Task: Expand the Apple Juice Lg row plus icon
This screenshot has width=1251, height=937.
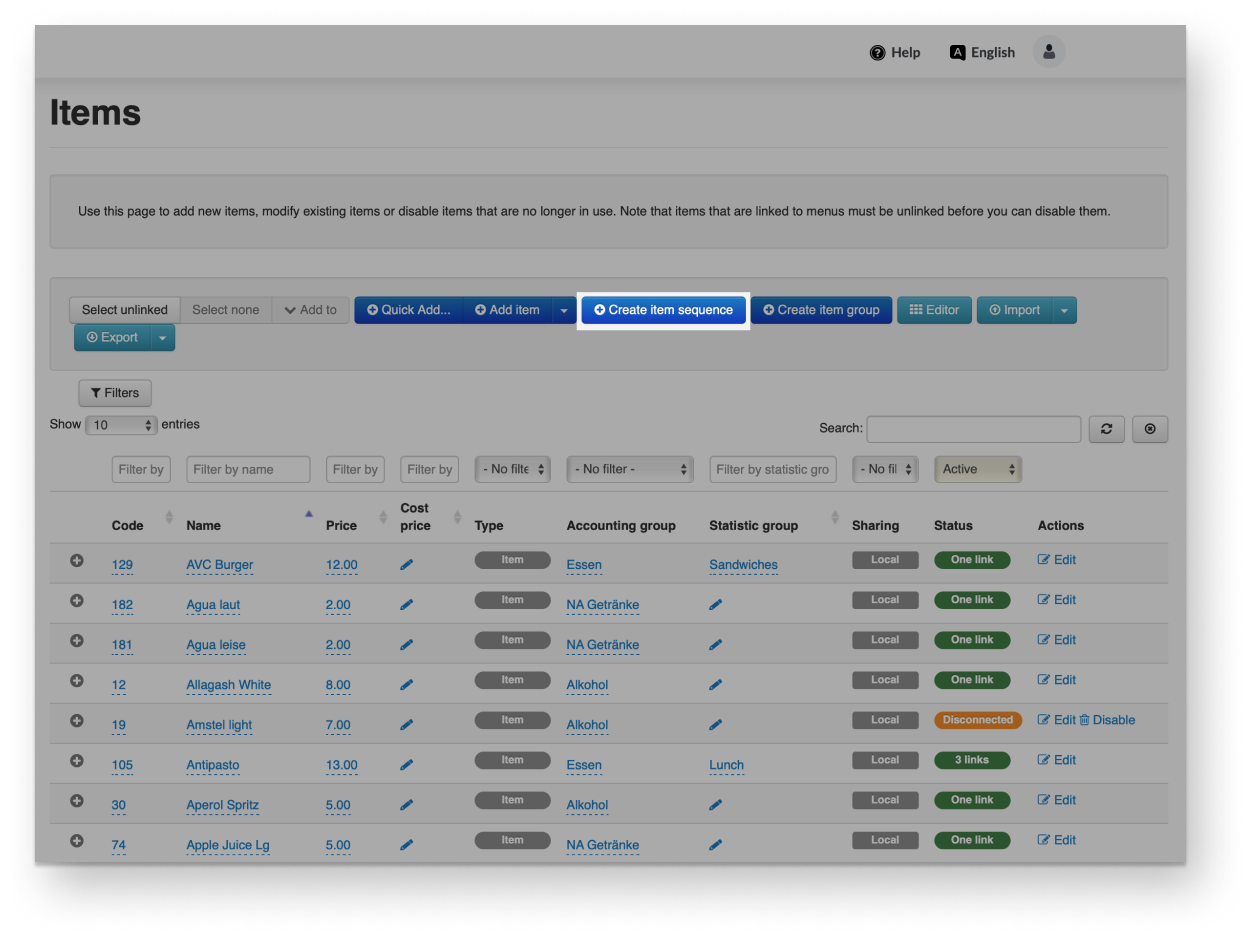Action: coord(76,840)
